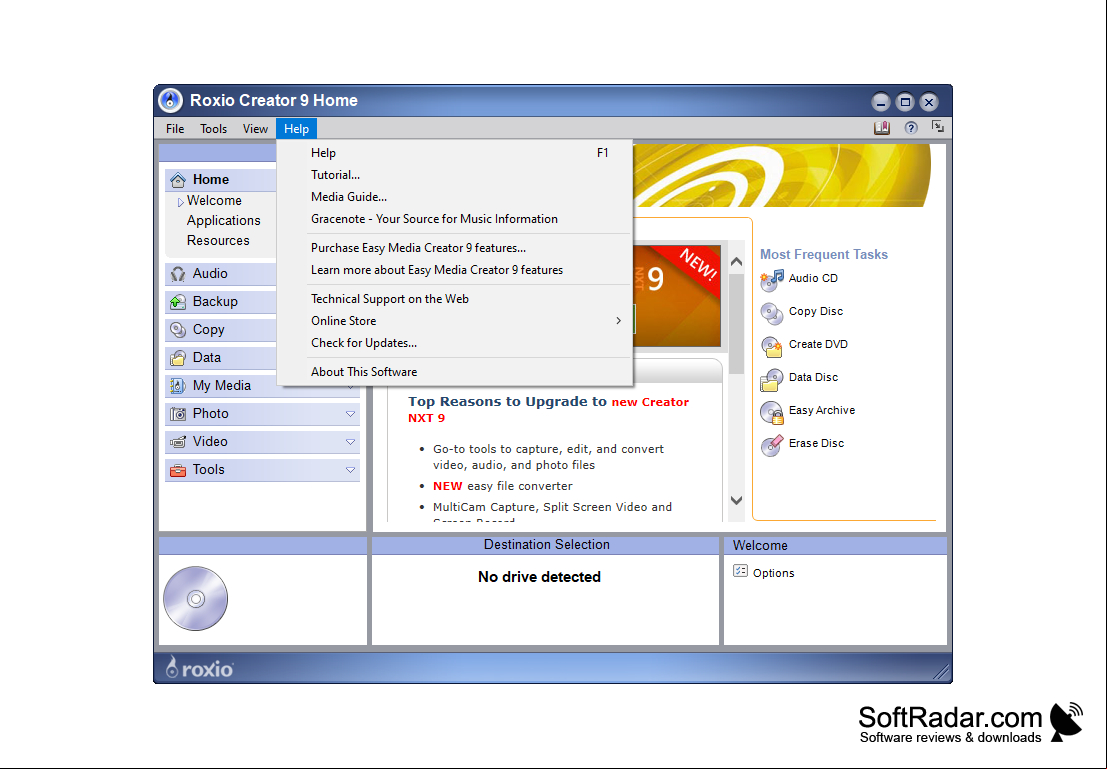Click the scroll down arrow of the content pane
The image size is (1107, 769).
point(736,501)
